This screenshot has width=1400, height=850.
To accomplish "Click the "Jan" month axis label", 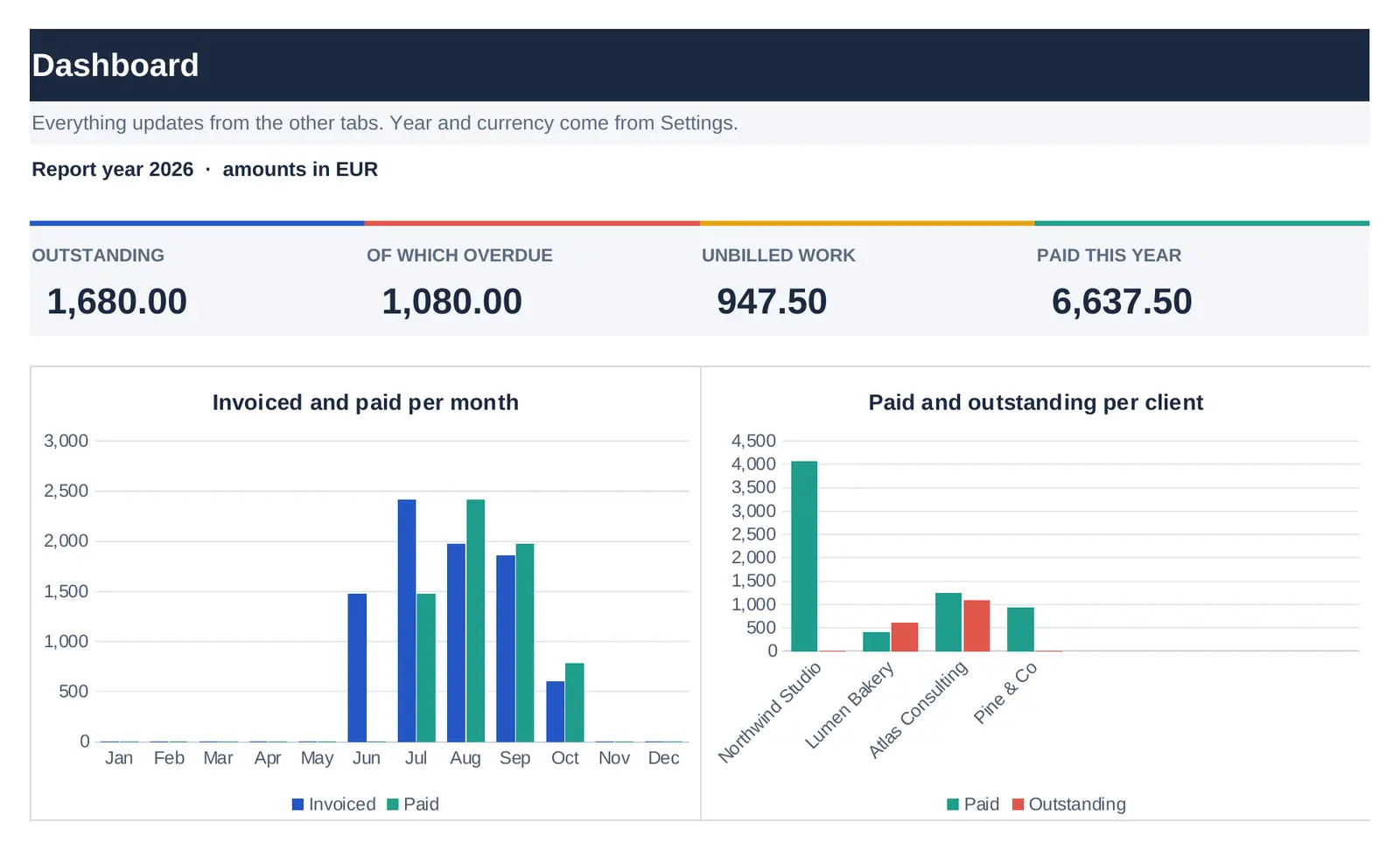I will [x=119, y=758].
